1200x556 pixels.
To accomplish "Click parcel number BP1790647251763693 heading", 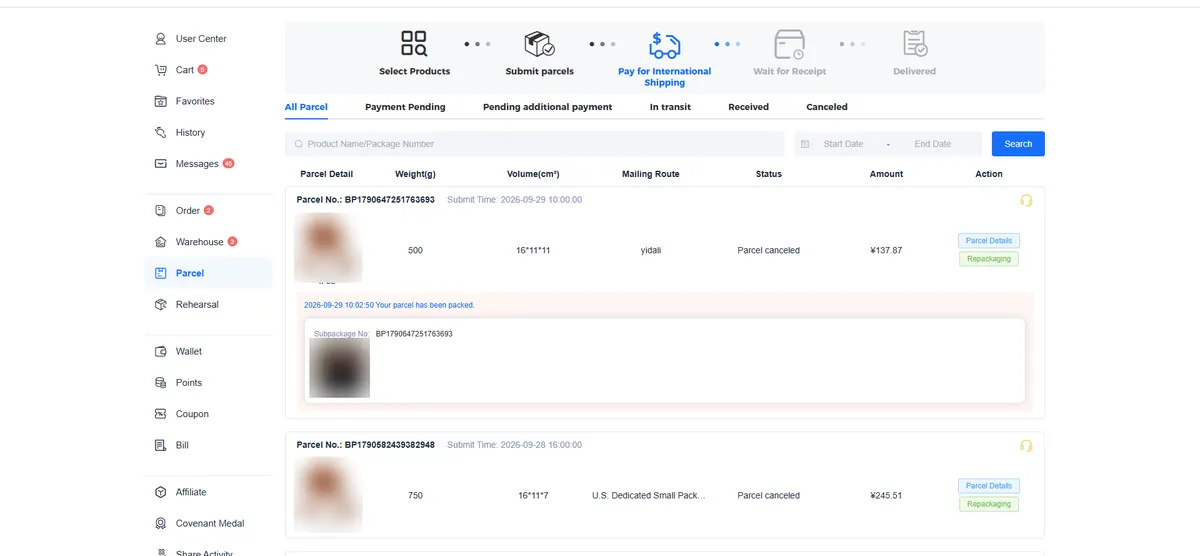I will 365,200.
